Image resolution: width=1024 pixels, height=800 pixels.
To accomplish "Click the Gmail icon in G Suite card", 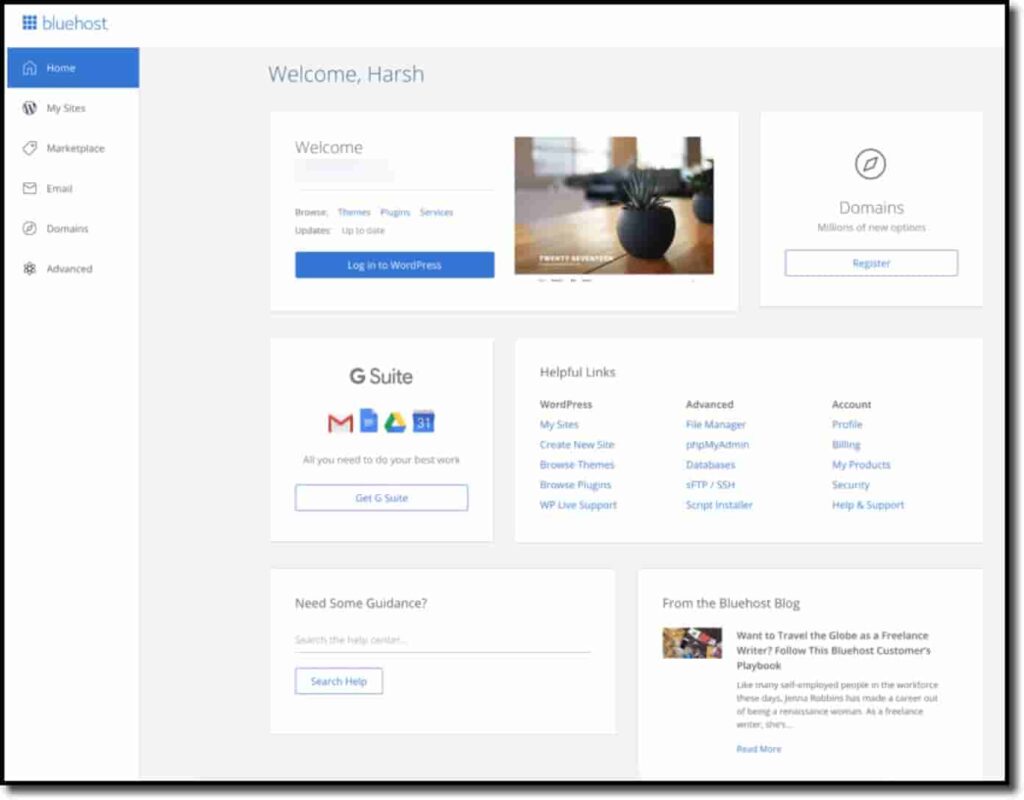I will tap(340, 423).
